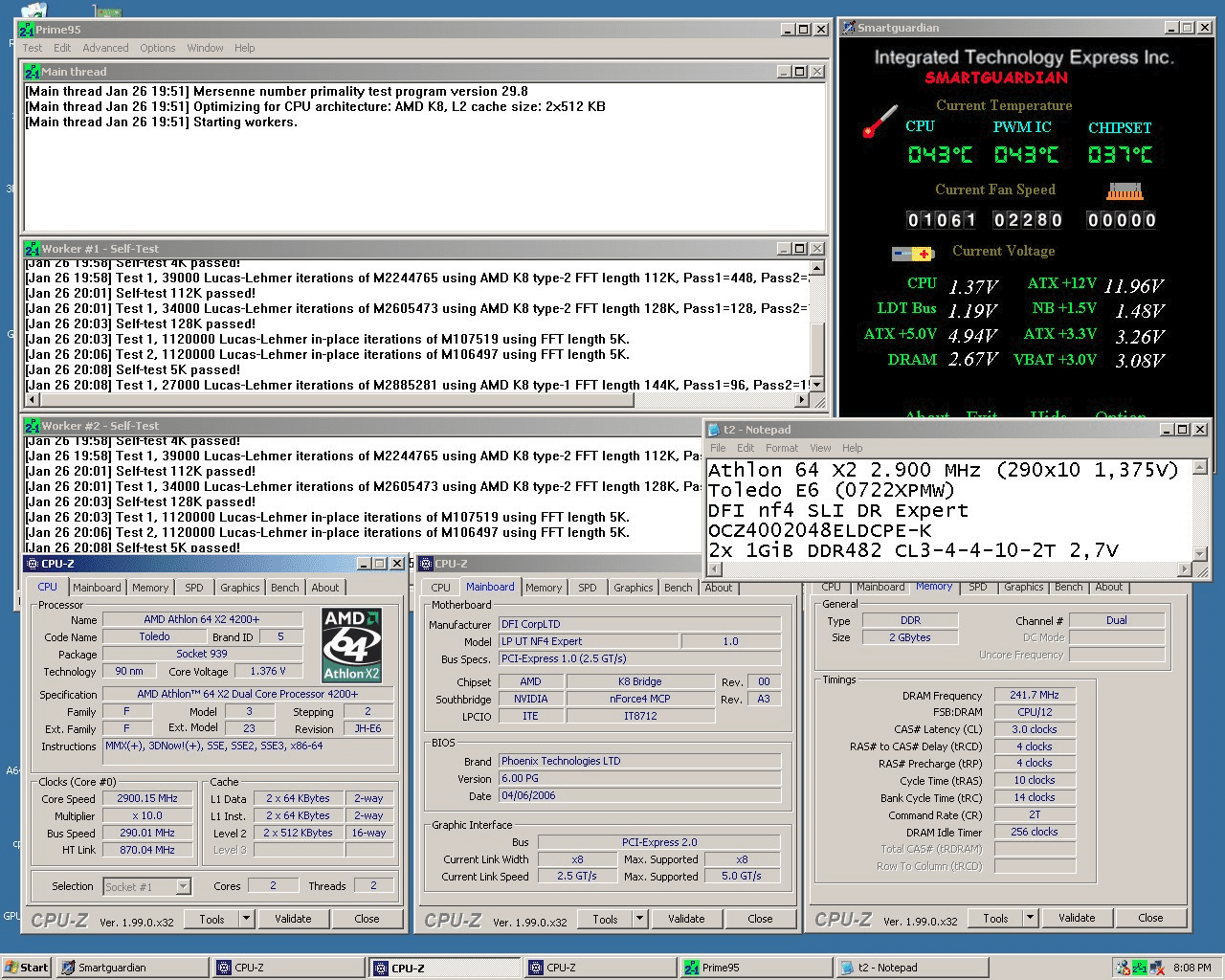Open About tab in the Mainboard CPU-Z window

[x=718, y=588]
